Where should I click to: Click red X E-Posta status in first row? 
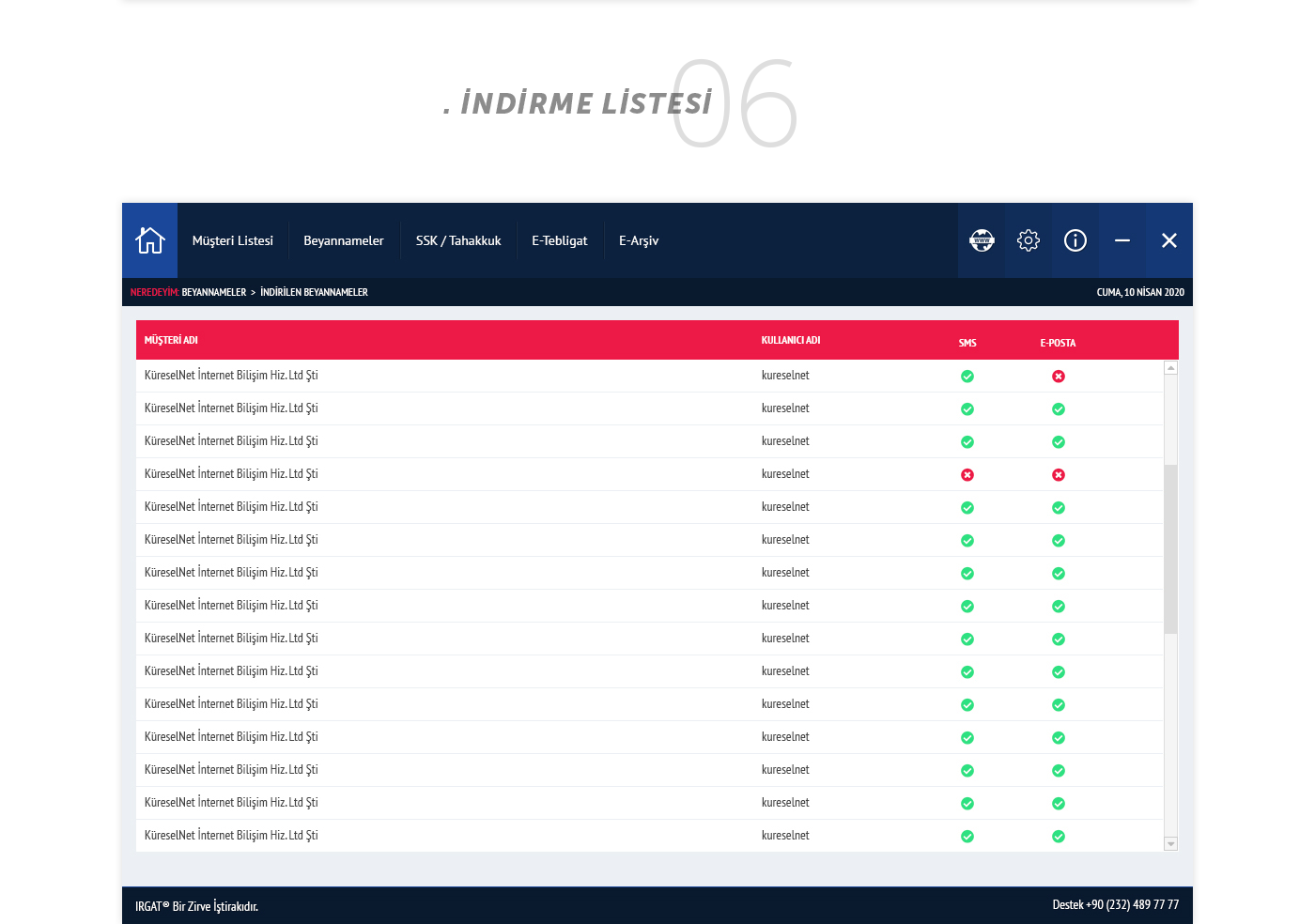click(1059, 377)
